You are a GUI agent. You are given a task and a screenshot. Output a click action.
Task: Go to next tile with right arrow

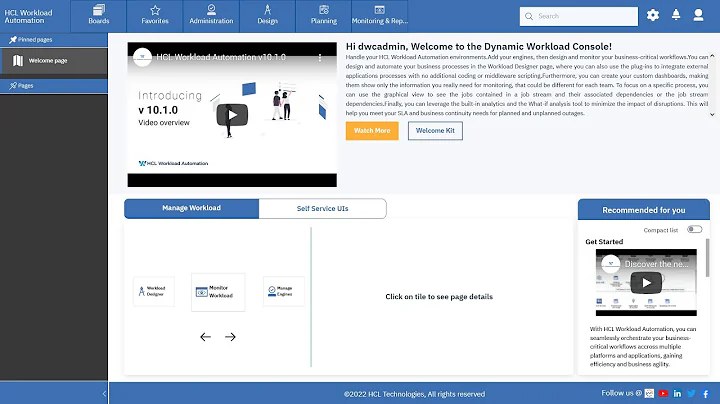pyautogui.click(x=230, y=337)
